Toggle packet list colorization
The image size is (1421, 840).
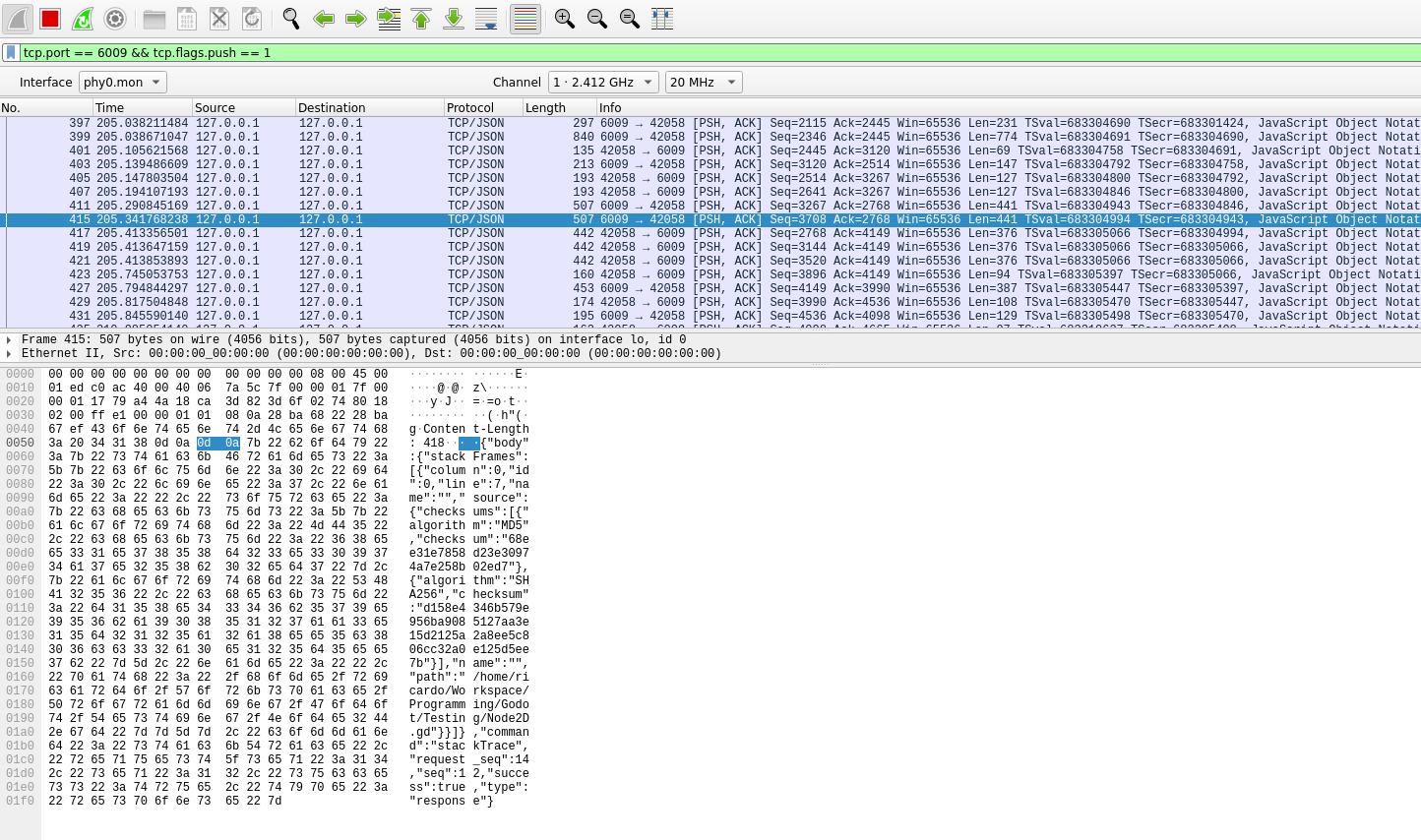click(x=525, y=19)
